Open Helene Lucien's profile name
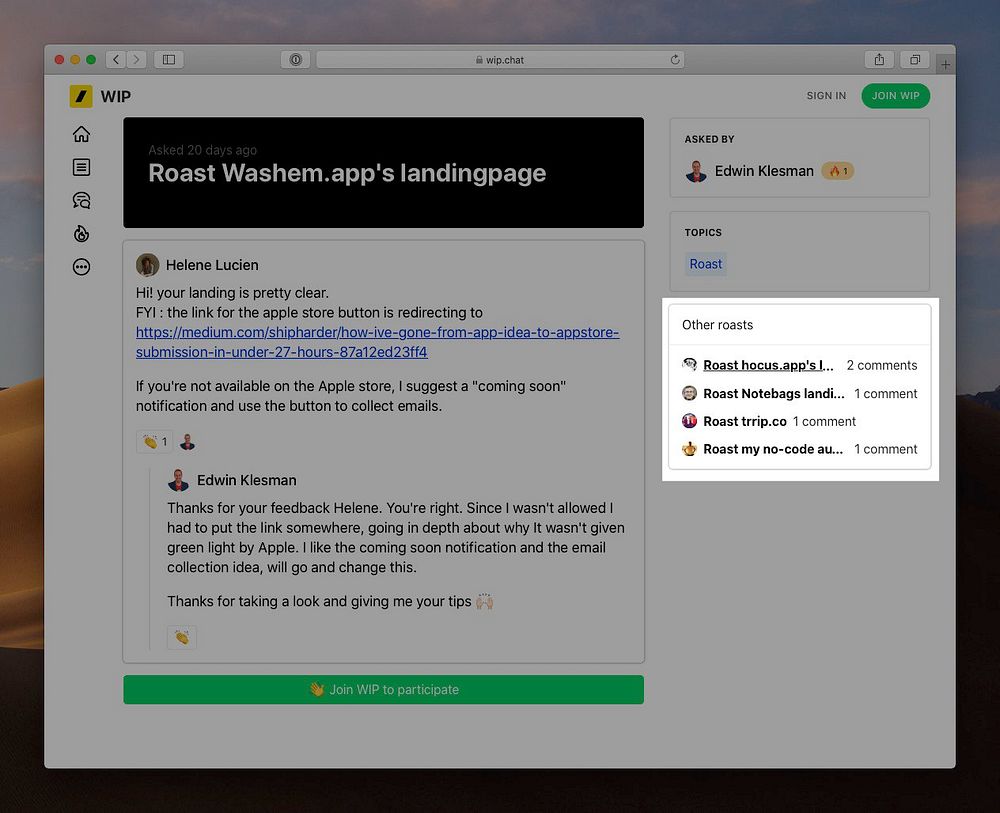 click(212, 265)
